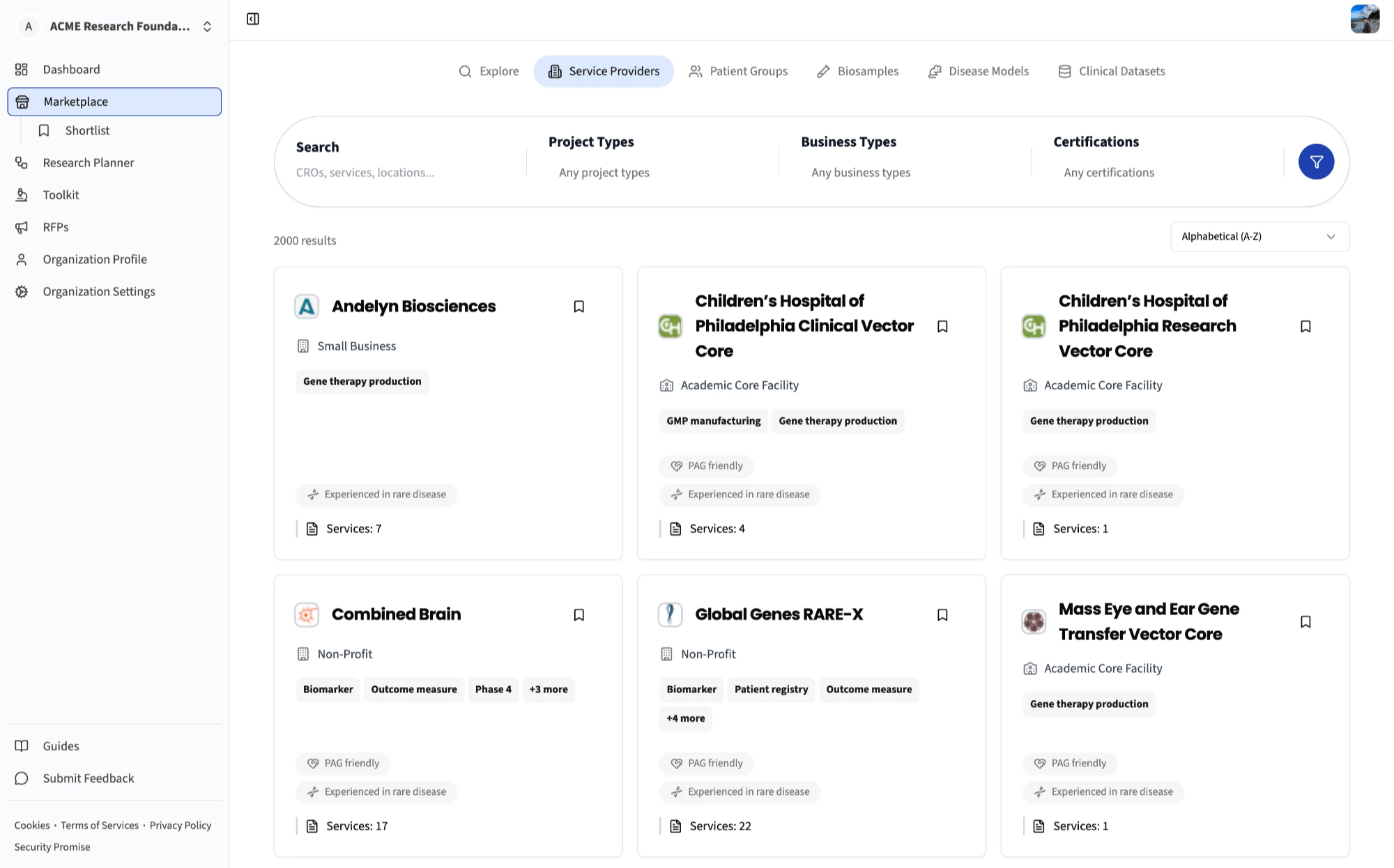Click the RFPs megaphone icon
Screen dimensions: 1394x868
click(x=22, y=227)
